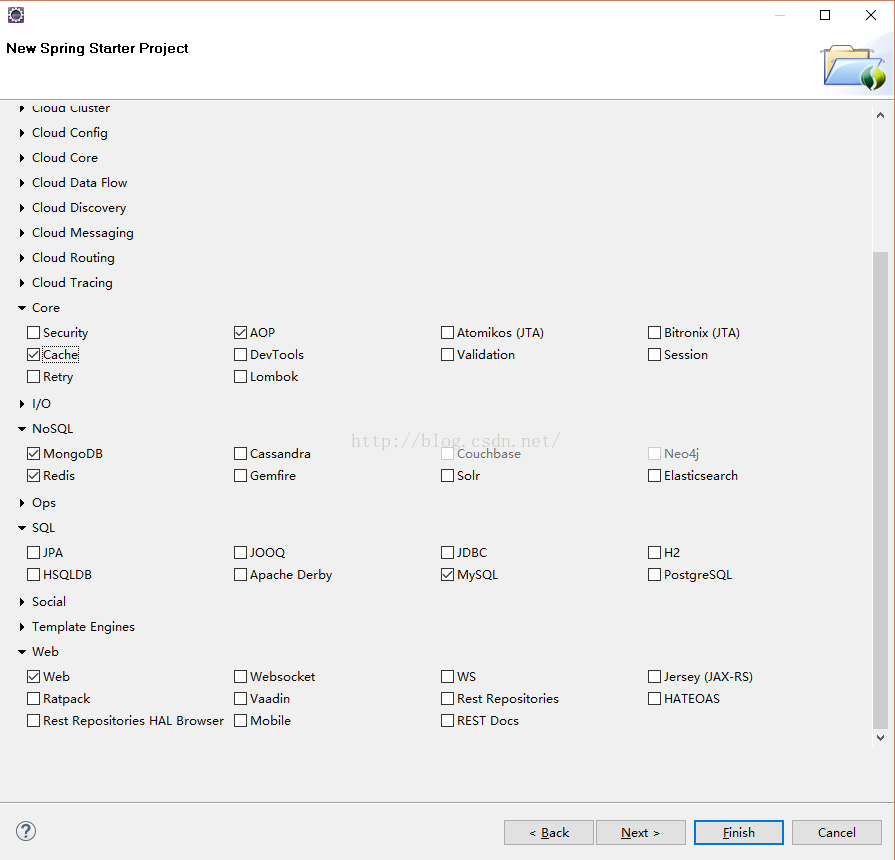Collapse the NoSQL section
Screen dimensions: 895x860
(22, 429)
